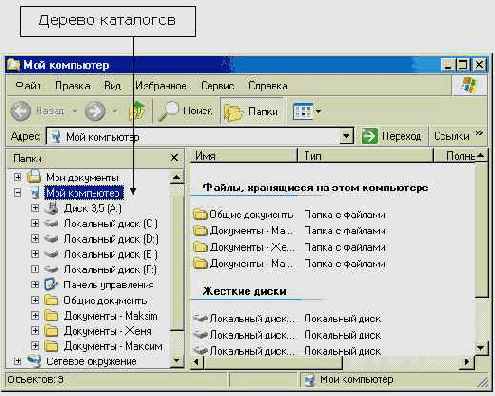This screenshot has height=396, width=495.
Task: Expand Общие документы tree node
Action: 35,300
